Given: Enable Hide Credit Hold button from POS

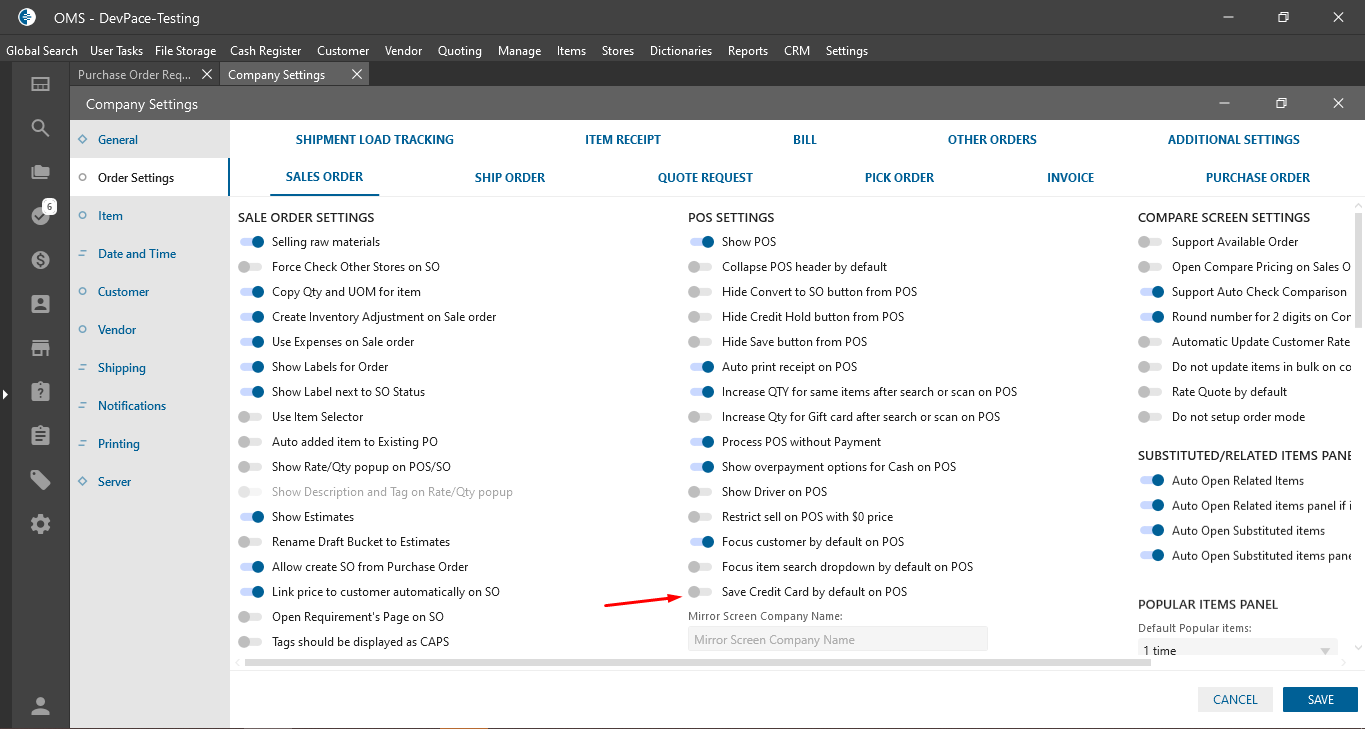Looking at the screenshot, I should click(x=702, y=317).
